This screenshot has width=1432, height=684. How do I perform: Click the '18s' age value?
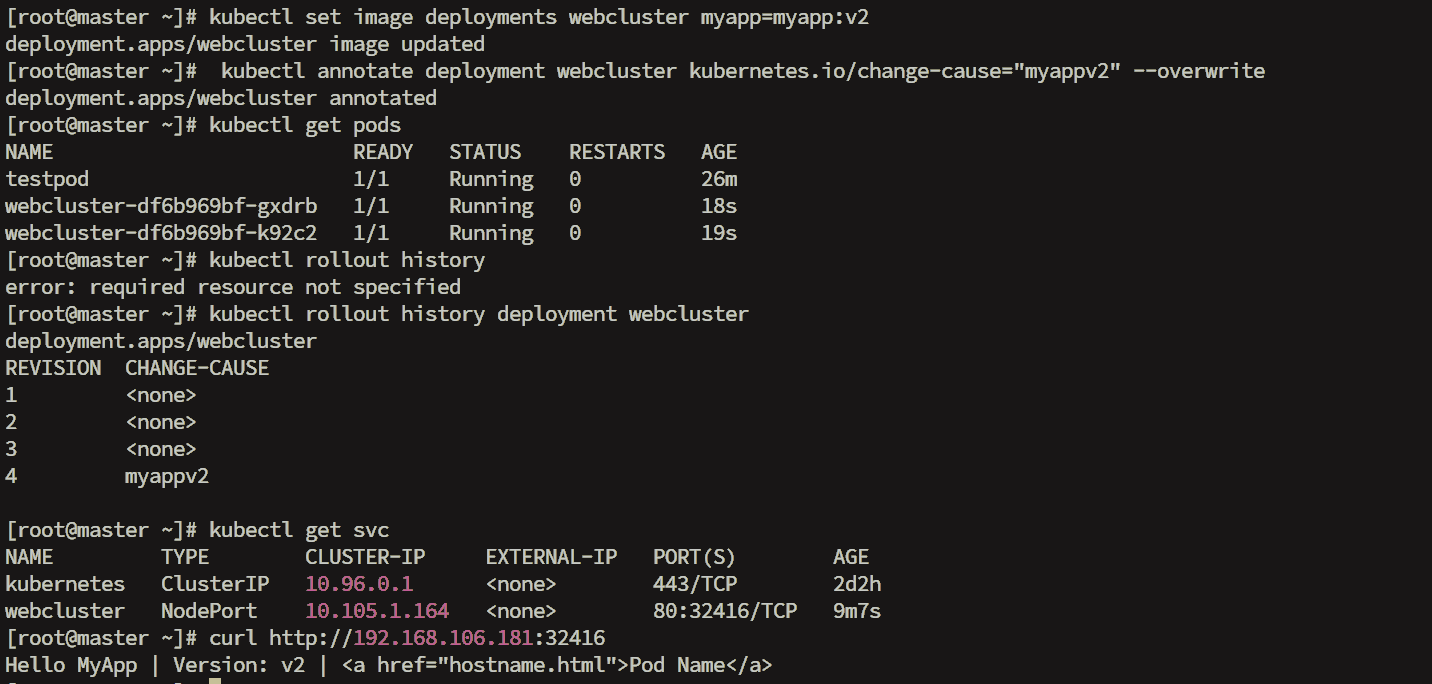click(x=720, y=206)
